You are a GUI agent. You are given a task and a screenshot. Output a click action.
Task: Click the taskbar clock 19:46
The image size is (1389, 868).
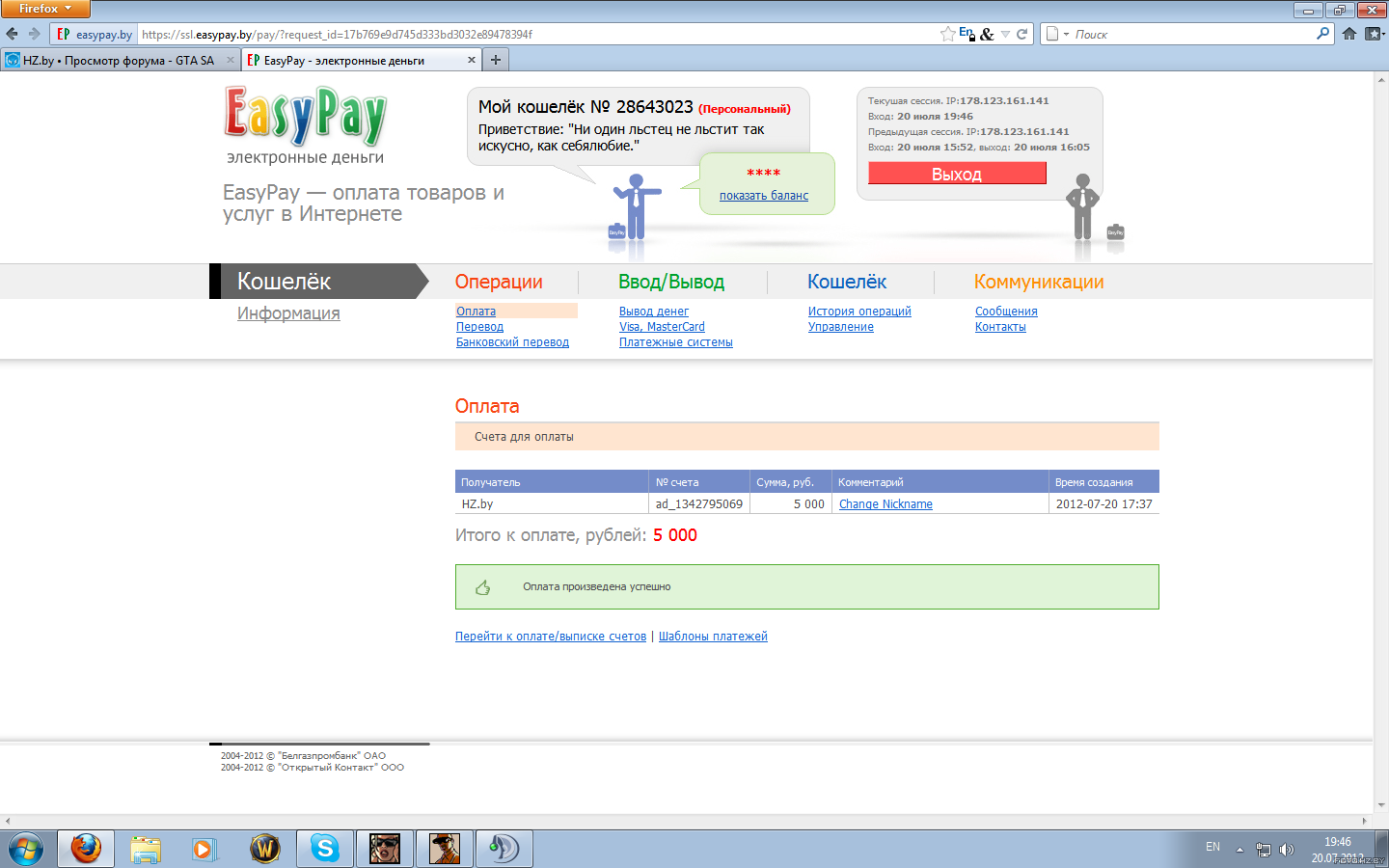click(x=1337, y=842)
